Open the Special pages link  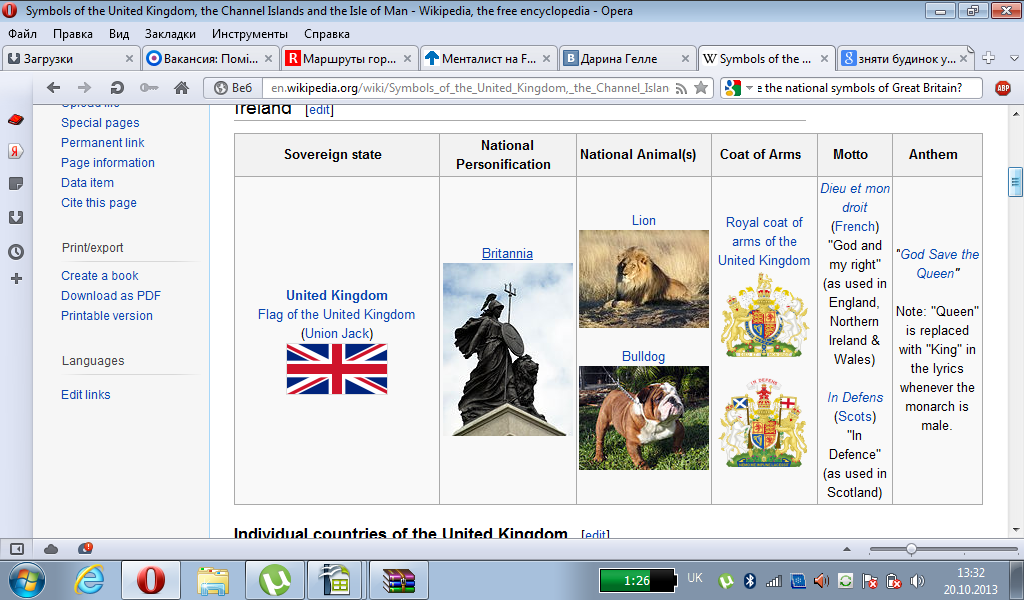pyautogui.click(x=100, y=123)
